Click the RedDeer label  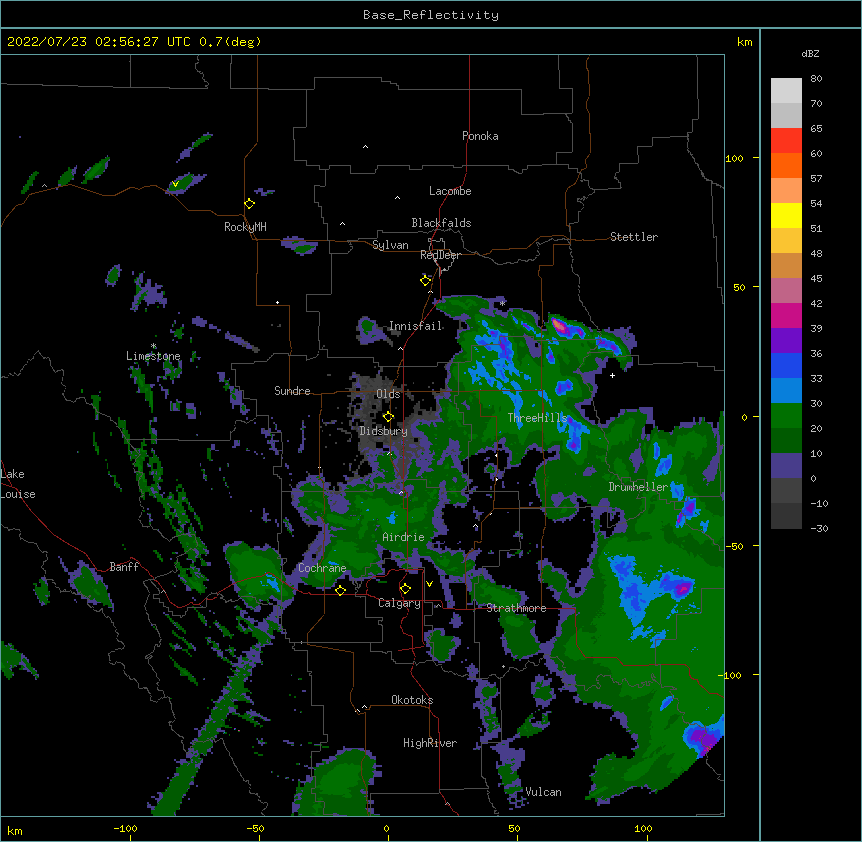(440, 255)
